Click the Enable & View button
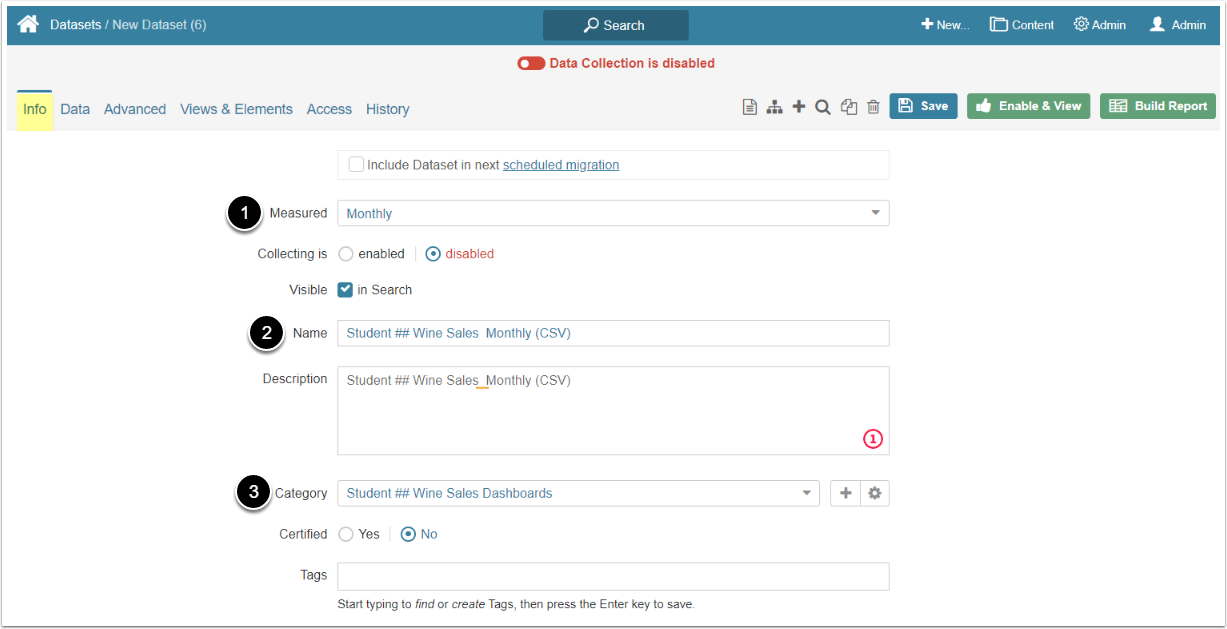The height and width of the screenshot is (629, 1227). (x=1028, y=106)
